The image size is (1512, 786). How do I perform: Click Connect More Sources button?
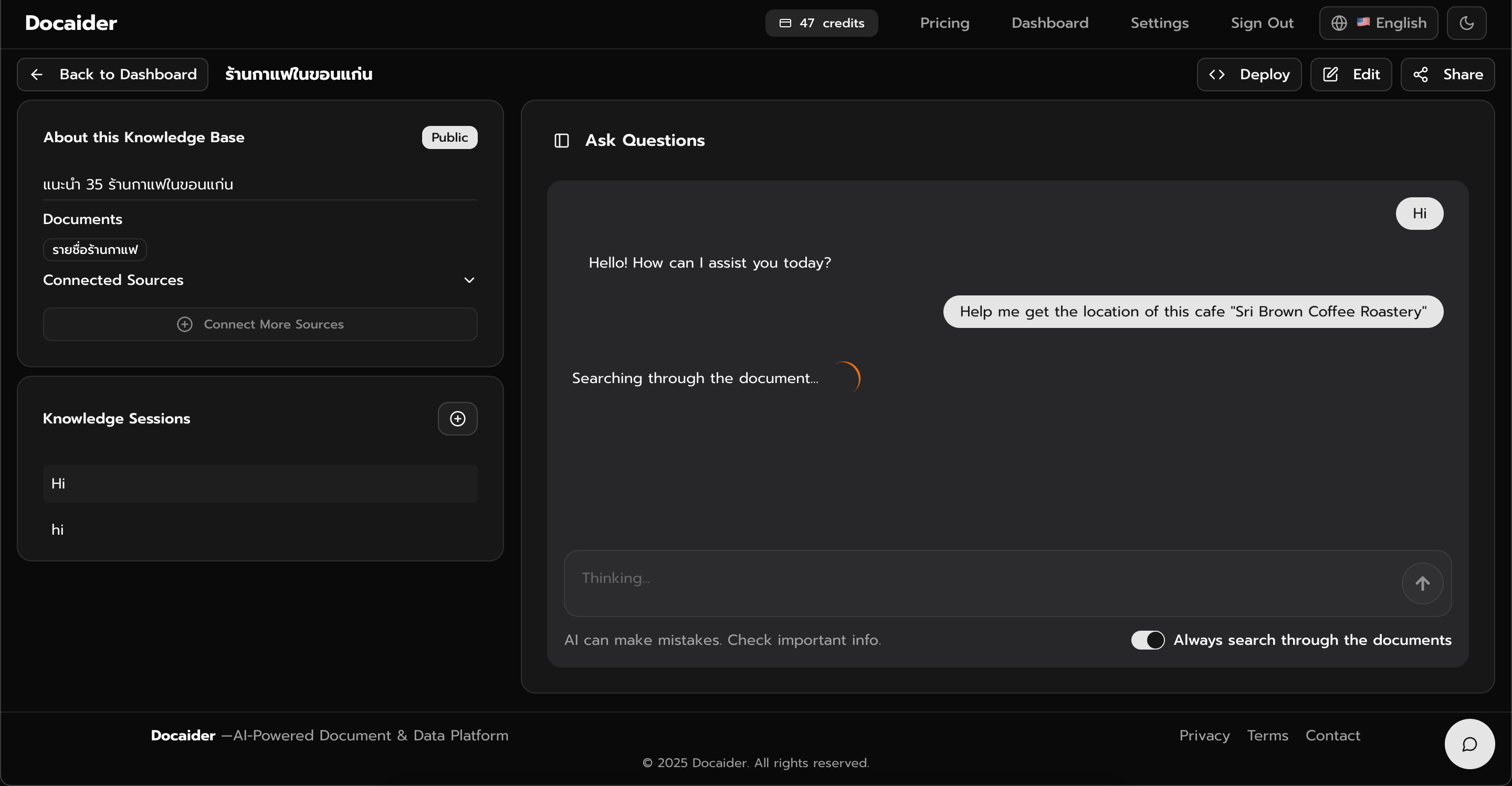click(x=260, y=324)
